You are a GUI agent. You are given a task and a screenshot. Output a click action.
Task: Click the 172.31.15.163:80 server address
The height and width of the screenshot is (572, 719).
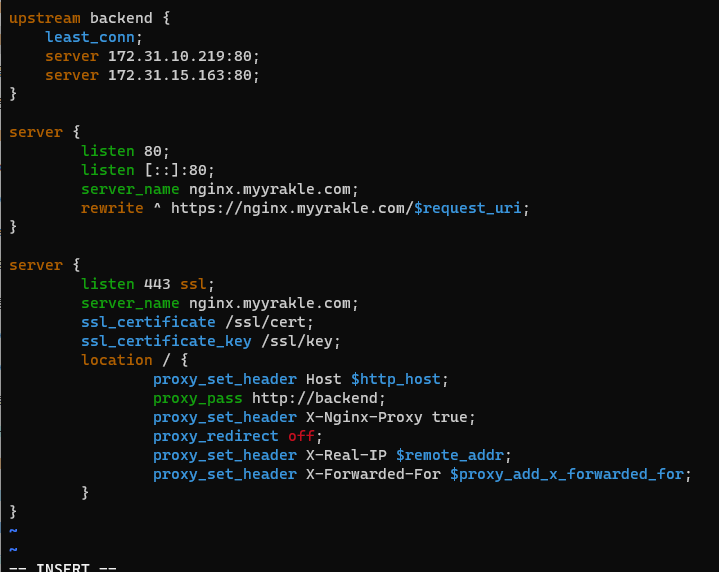pyautogui.click(x=184, y=75)
